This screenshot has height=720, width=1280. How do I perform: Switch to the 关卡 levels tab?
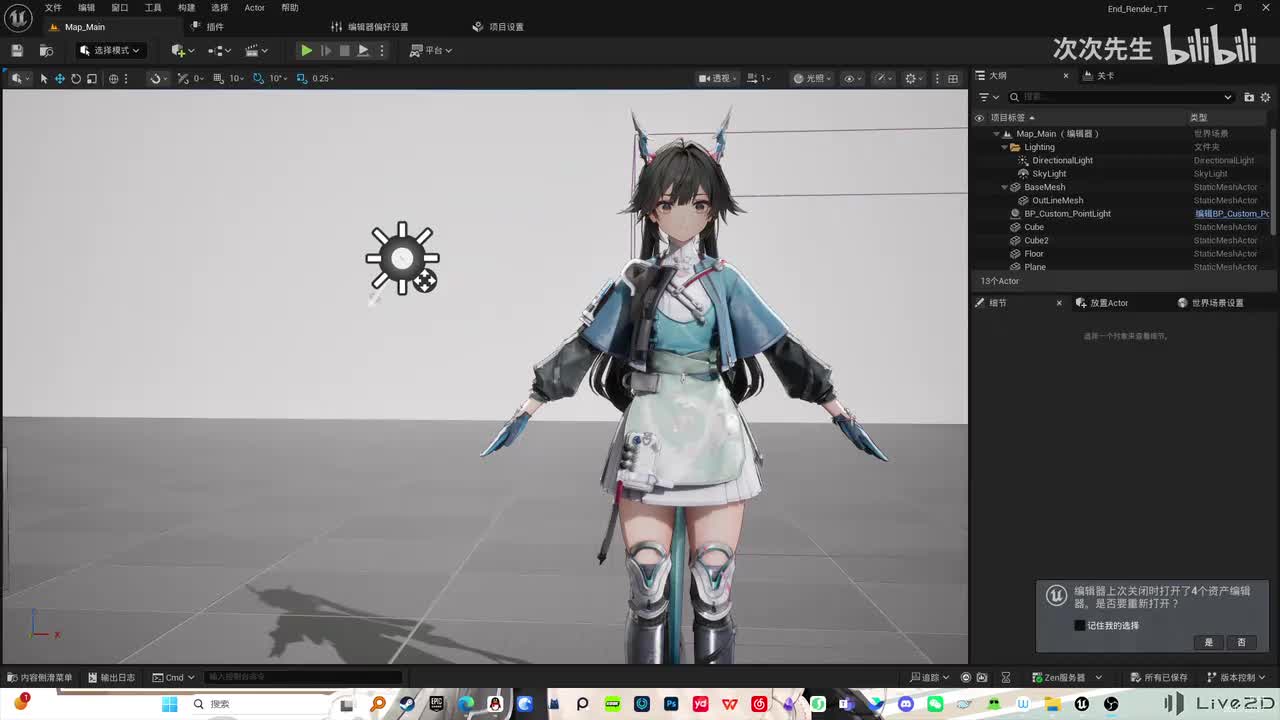coord(1099,76)
